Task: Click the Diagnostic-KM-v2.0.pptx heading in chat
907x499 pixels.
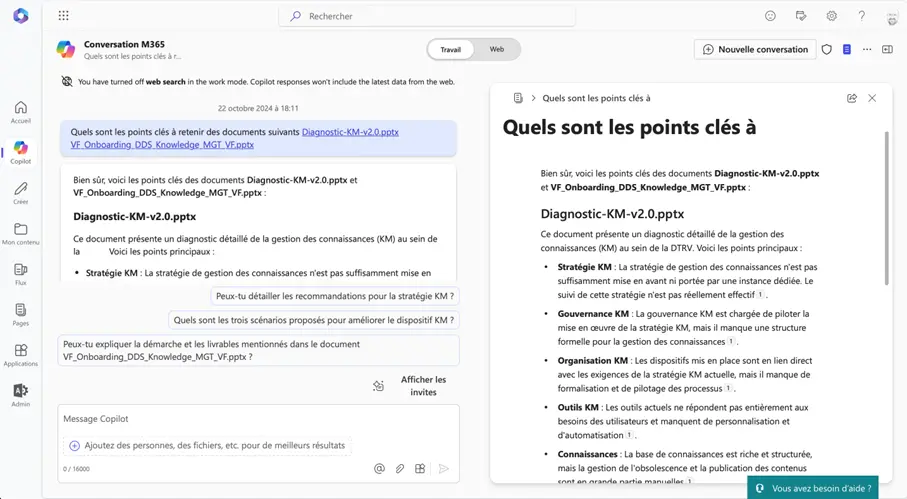Action: [134, 217]
